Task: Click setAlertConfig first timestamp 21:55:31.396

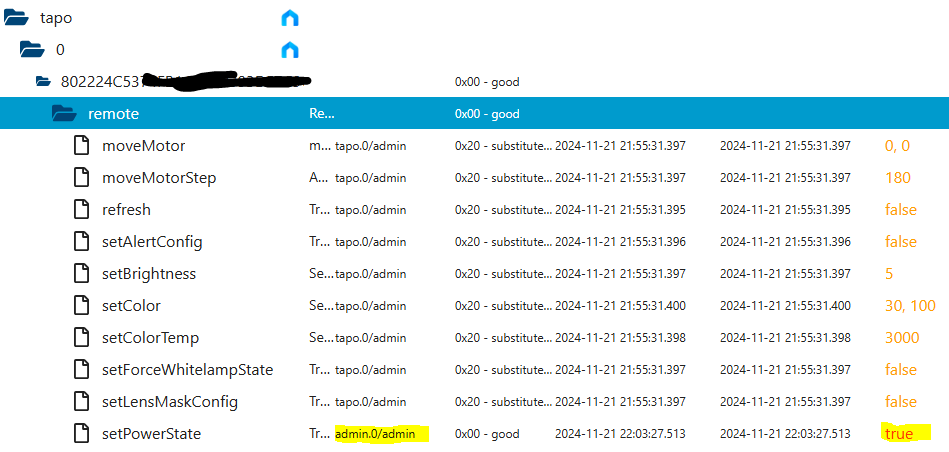Action: click(620, 242)
